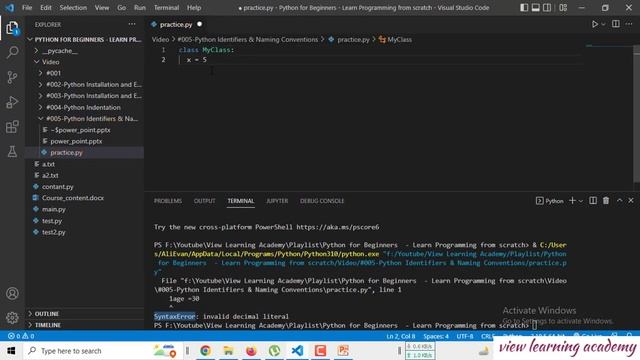
Task: Open the Help menu
Action: (x=194, y=8)
